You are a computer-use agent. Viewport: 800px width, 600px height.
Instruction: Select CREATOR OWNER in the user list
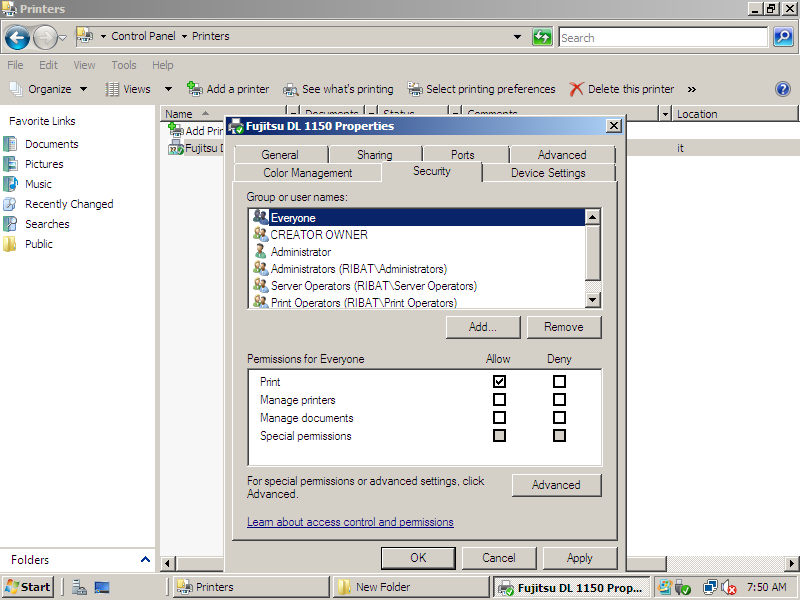click(418, 235)
